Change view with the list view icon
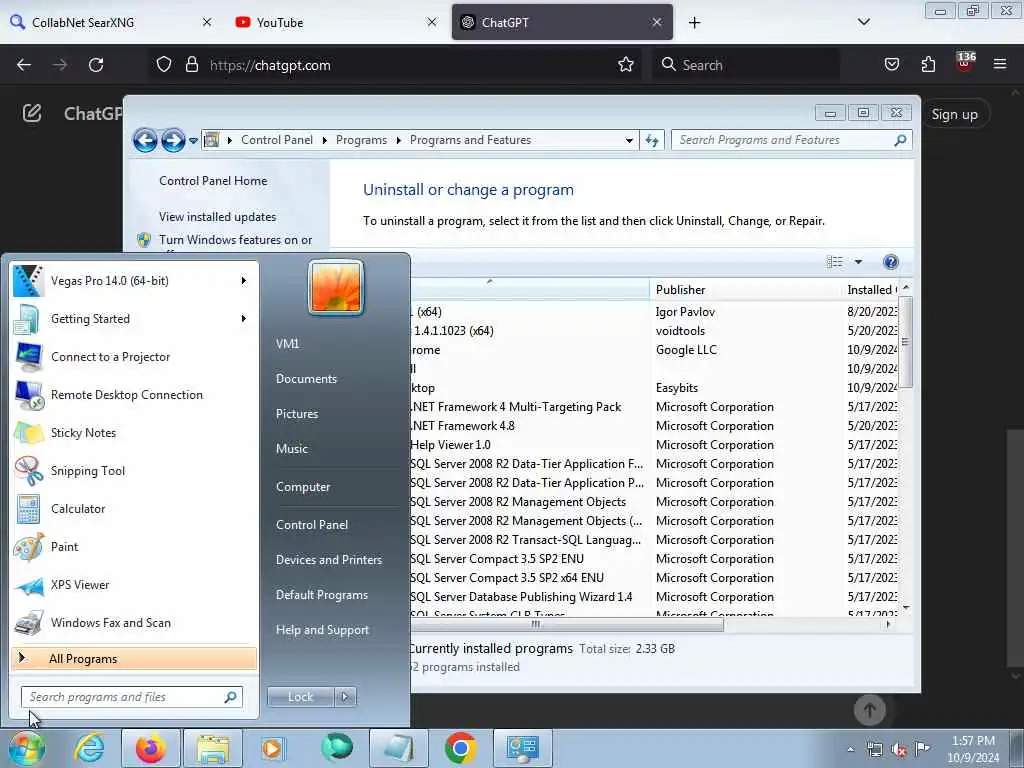The width and height of the screenshot is (1024, 768). [x=835, y=262]
